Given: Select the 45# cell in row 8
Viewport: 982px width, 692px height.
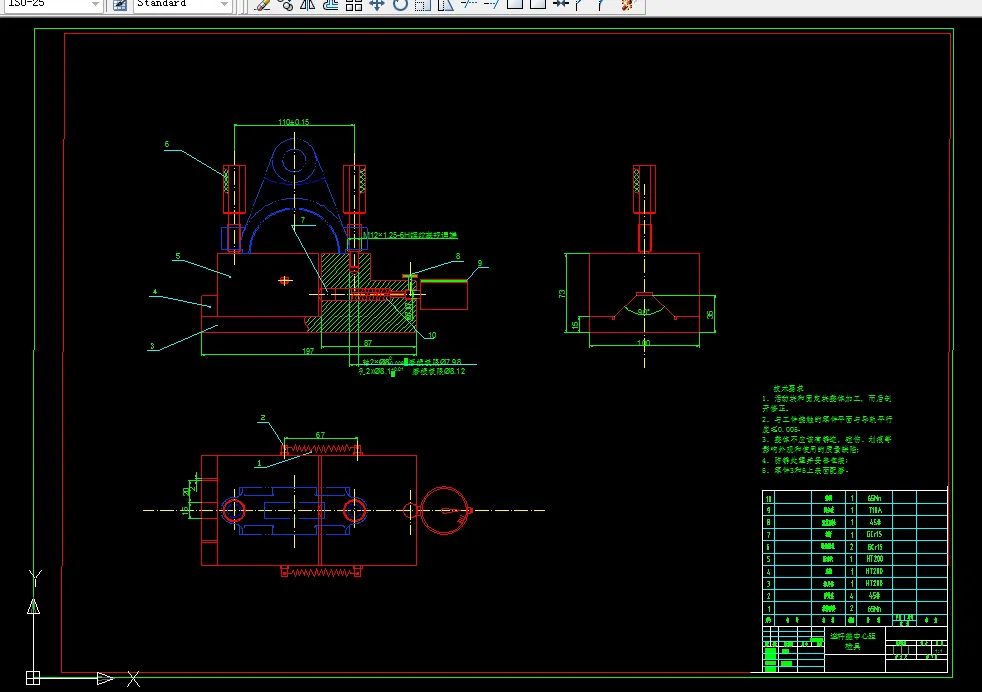Looking at the screenshot, I should click(875, 522).
